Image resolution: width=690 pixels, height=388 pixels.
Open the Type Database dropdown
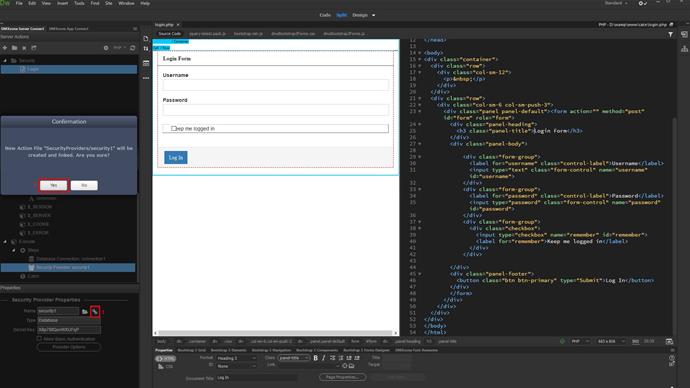pyautogui.click(x=69, y=320)
